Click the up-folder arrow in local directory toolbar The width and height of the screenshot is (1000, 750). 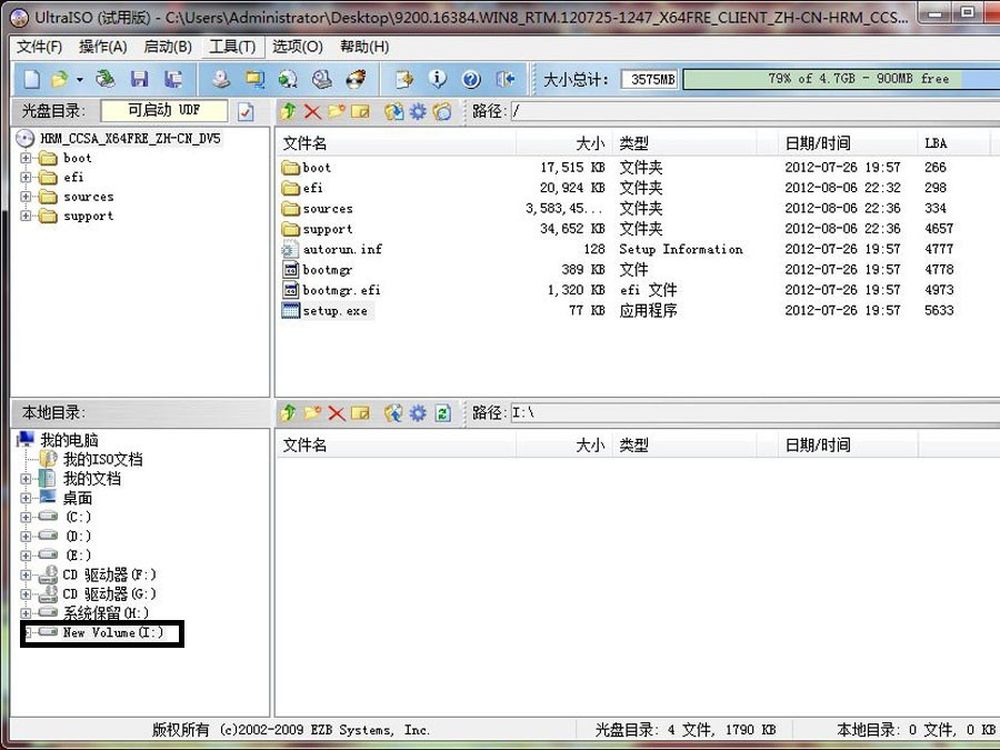(288, 413)
